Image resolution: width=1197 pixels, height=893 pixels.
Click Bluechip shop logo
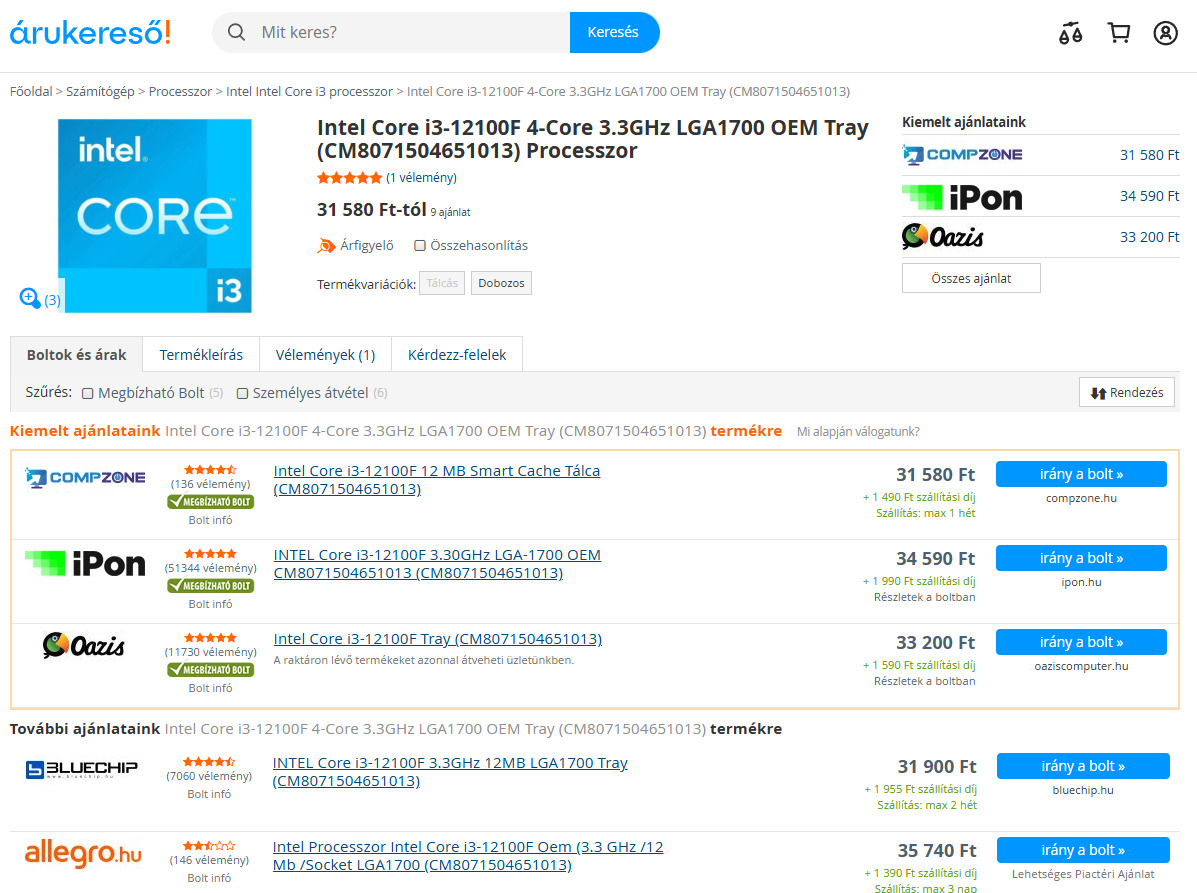point(82,769)
